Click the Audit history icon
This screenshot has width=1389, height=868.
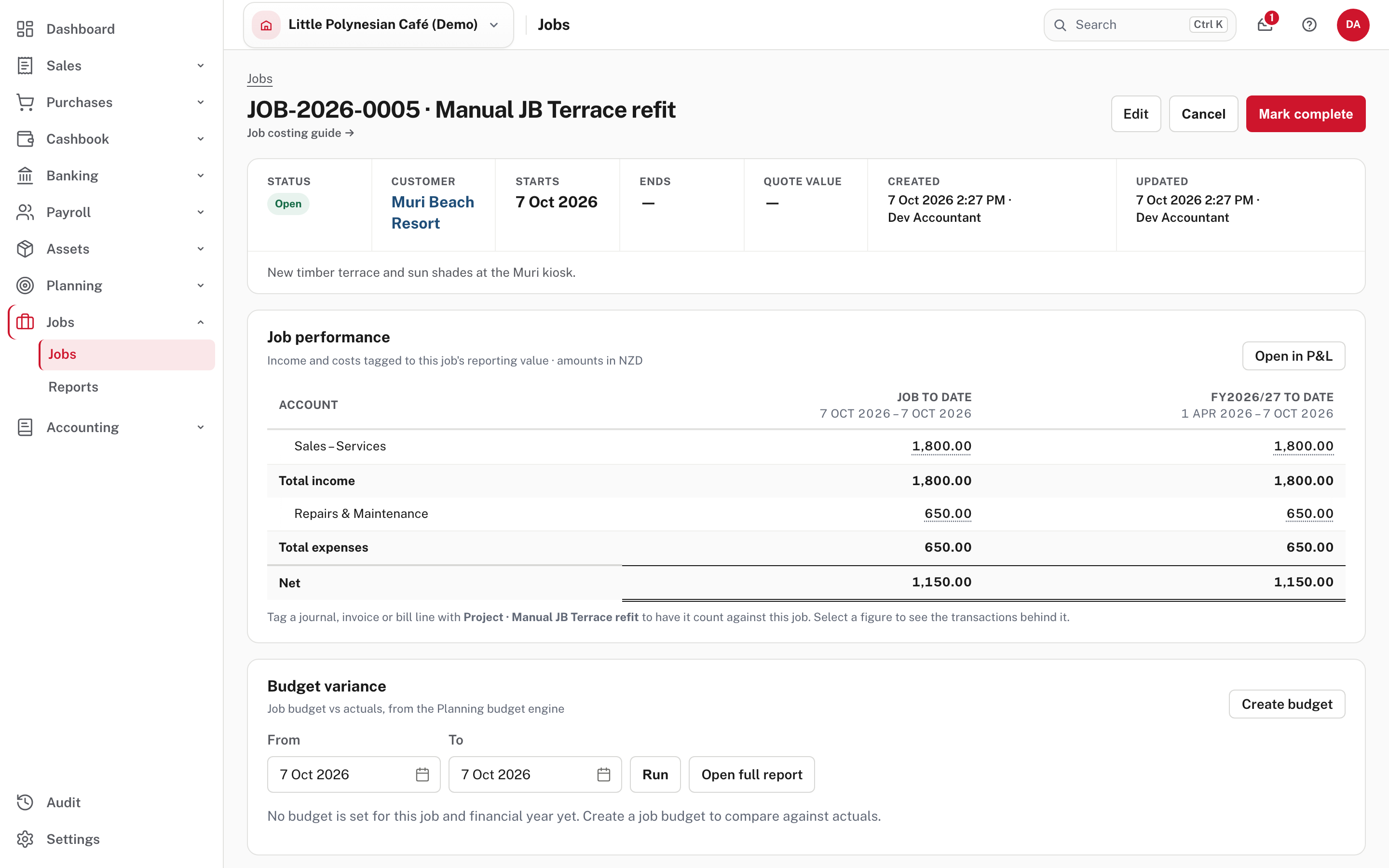point(25,802)
